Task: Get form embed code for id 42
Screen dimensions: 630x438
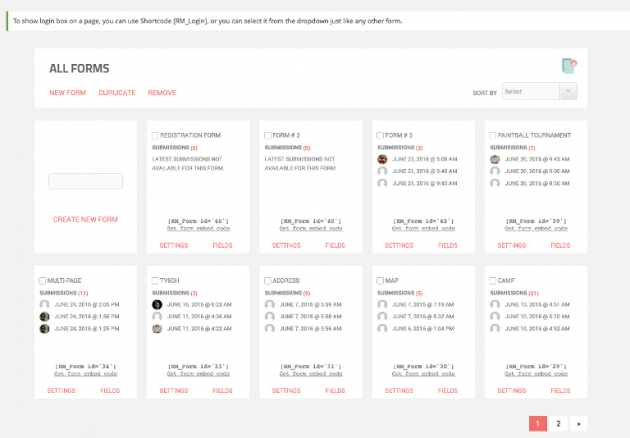Action: click(423, 229)
